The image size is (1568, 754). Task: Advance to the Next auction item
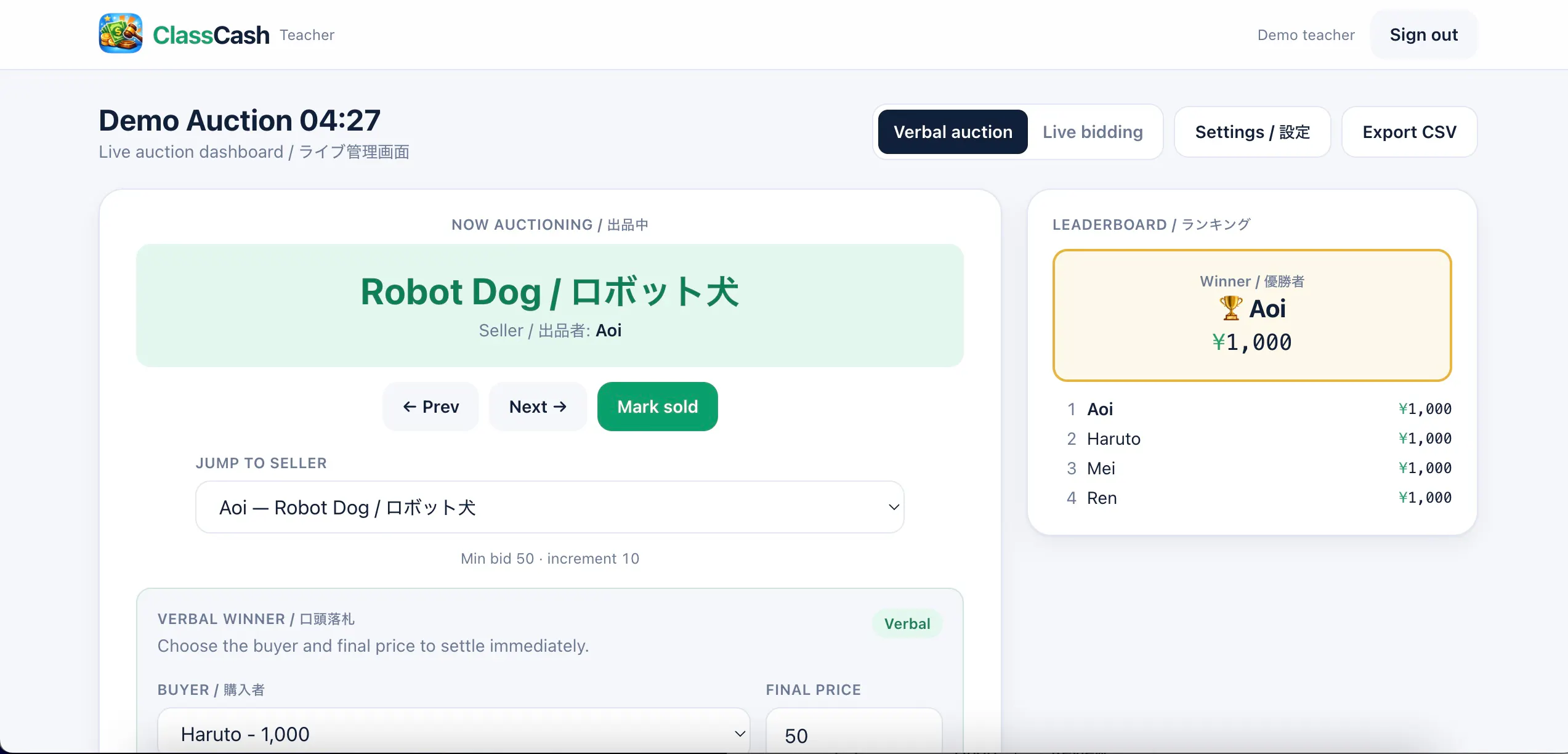538,407
